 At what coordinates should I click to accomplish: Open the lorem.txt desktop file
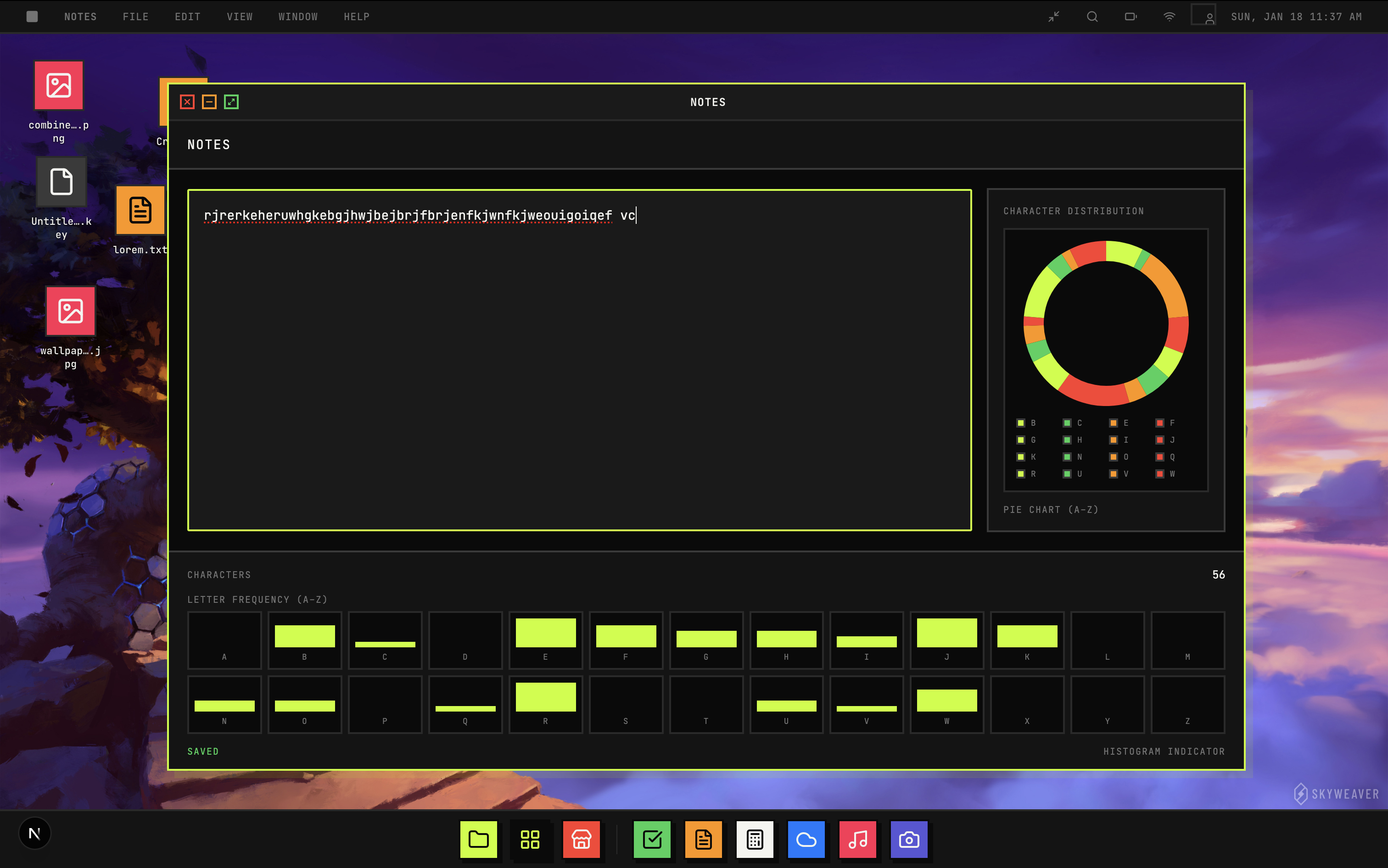140,211
